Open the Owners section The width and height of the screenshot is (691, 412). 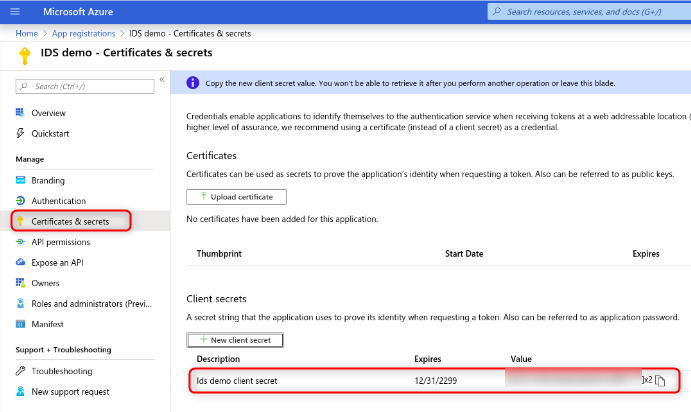coord(45,283)
